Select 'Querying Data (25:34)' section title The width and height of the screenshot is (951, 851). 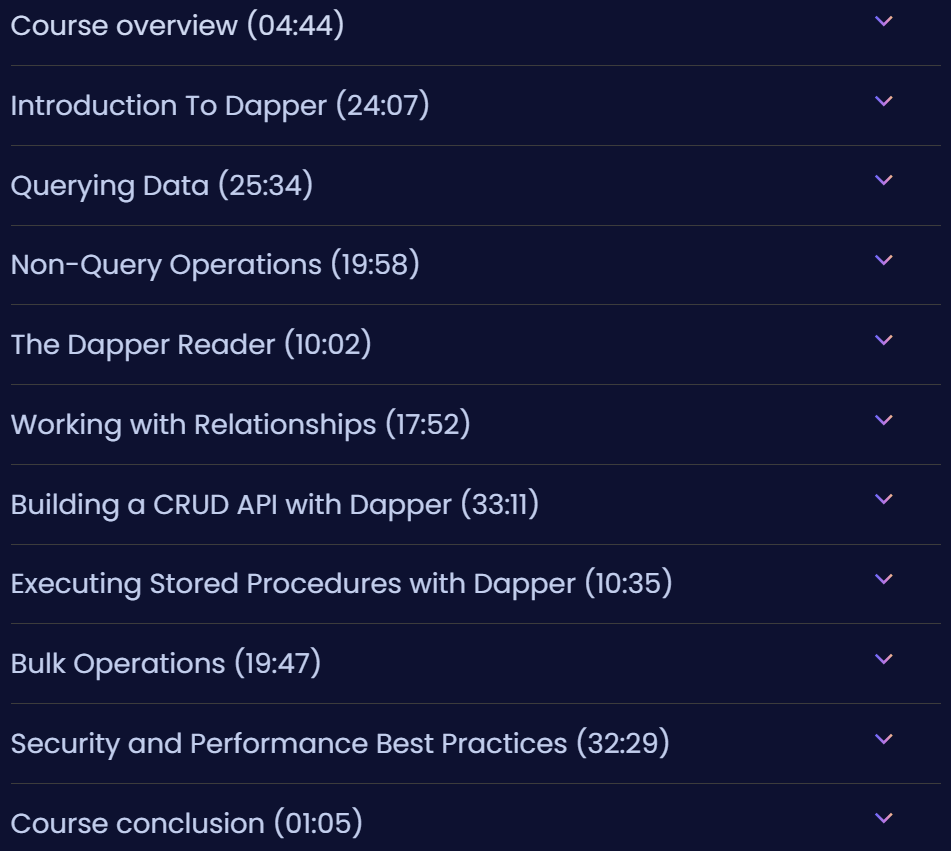coord(162,185)
